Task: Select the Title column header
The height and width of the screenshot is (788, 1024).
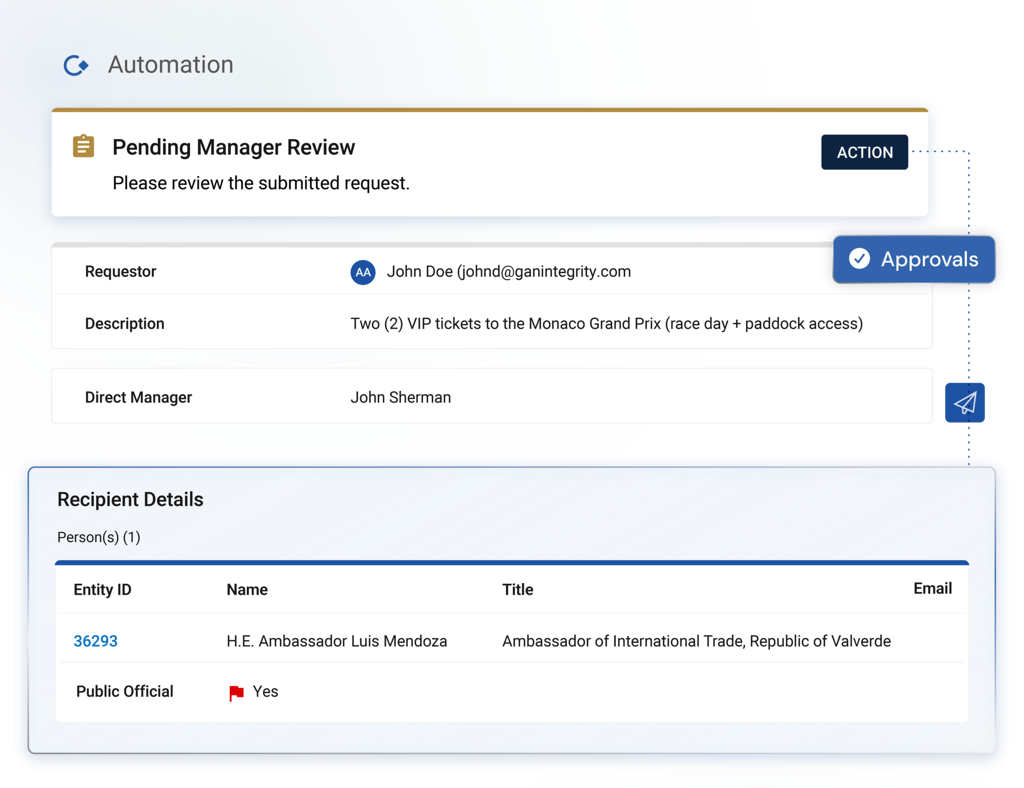Action: pos(517,590)
